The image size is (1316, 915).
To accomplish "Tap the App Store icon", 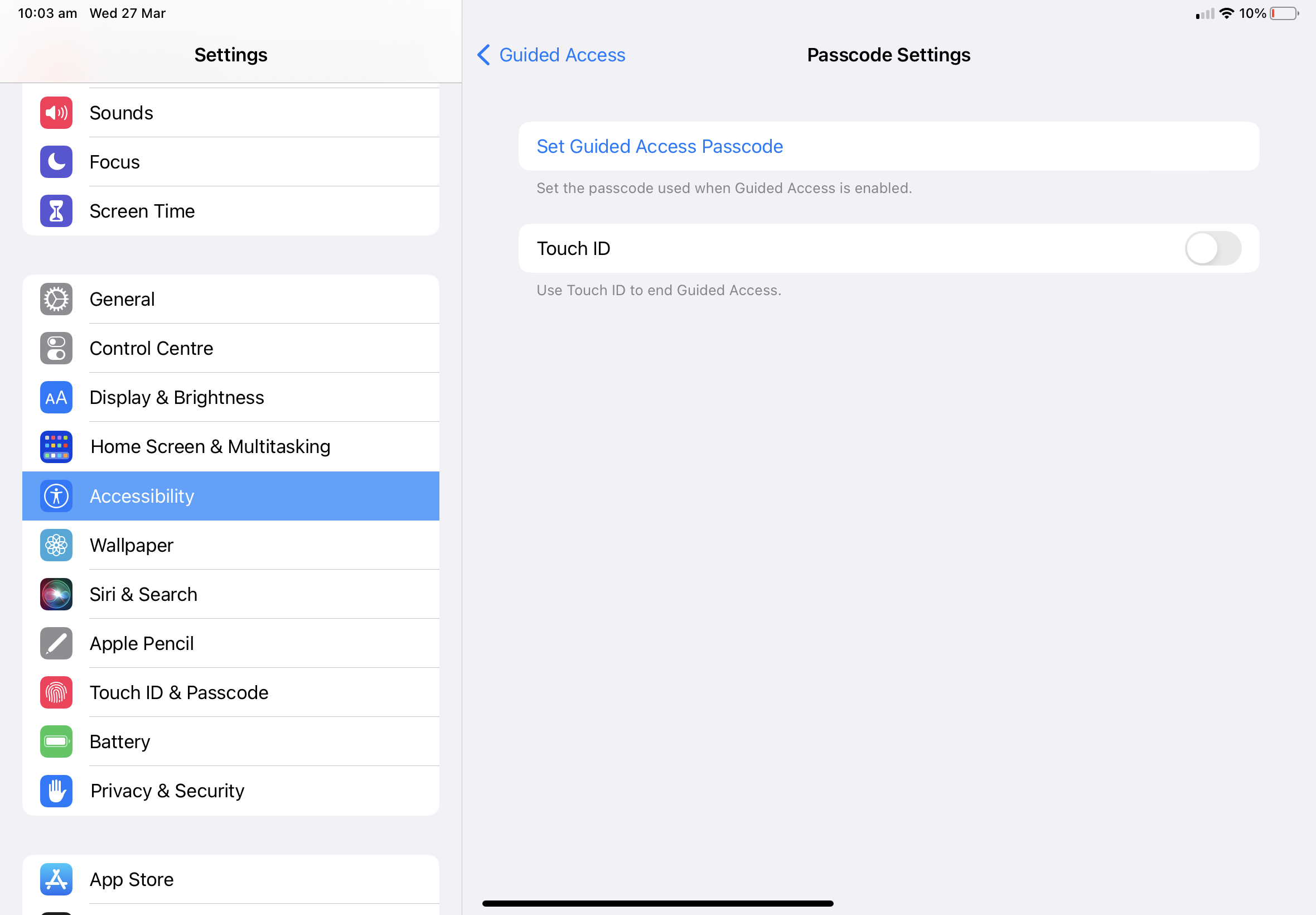I will pyautogui.click(x=56, y=879).
